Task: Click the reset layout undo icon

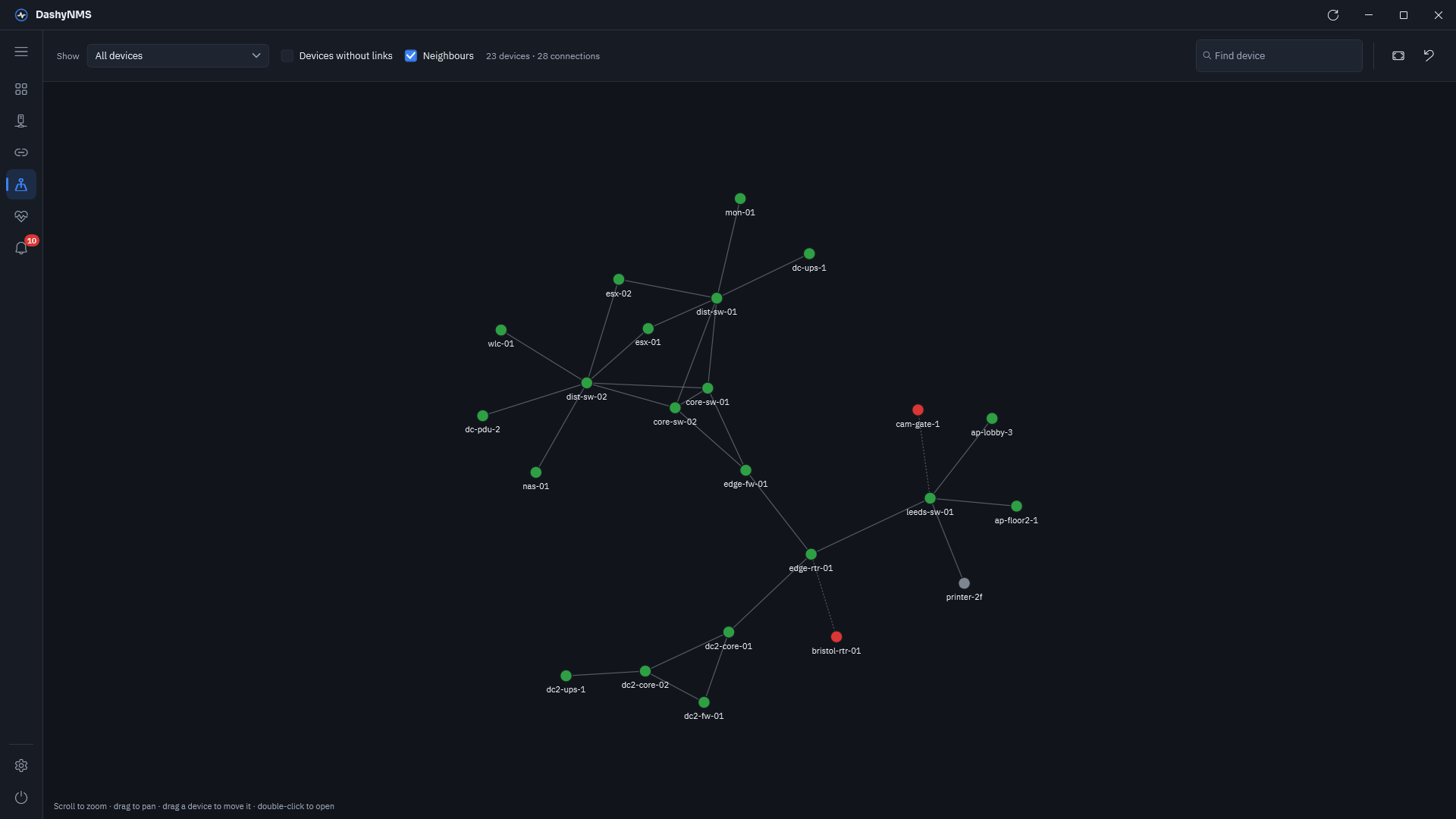Action: [1429, 55]
